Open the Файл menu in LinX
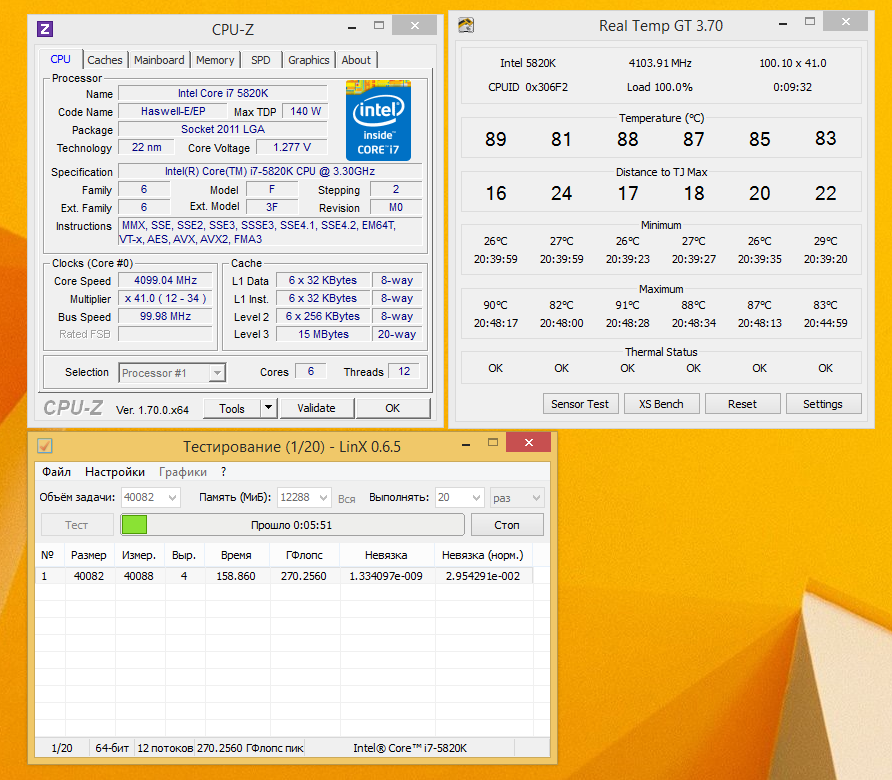Viewport: 892px width, 780px height. tap(56, 472)
